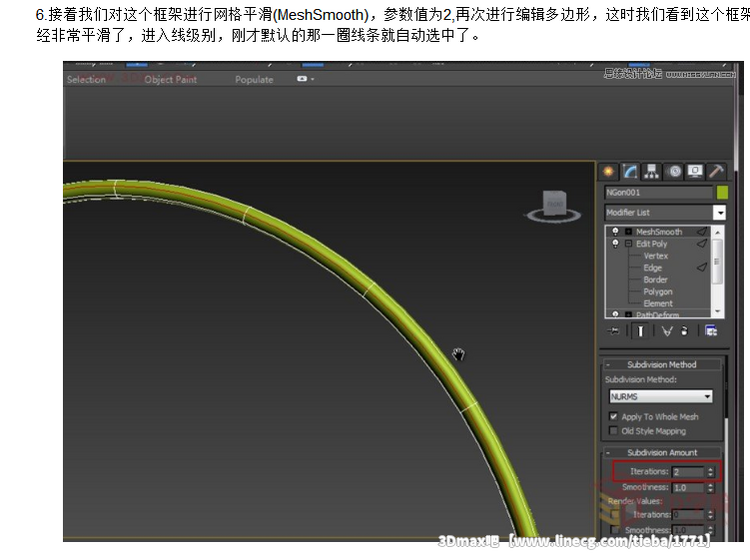The height and width of the screenshot is (560, 750).
Task: Click the Pin Stack icon
Action: click(x=613, y=331)
